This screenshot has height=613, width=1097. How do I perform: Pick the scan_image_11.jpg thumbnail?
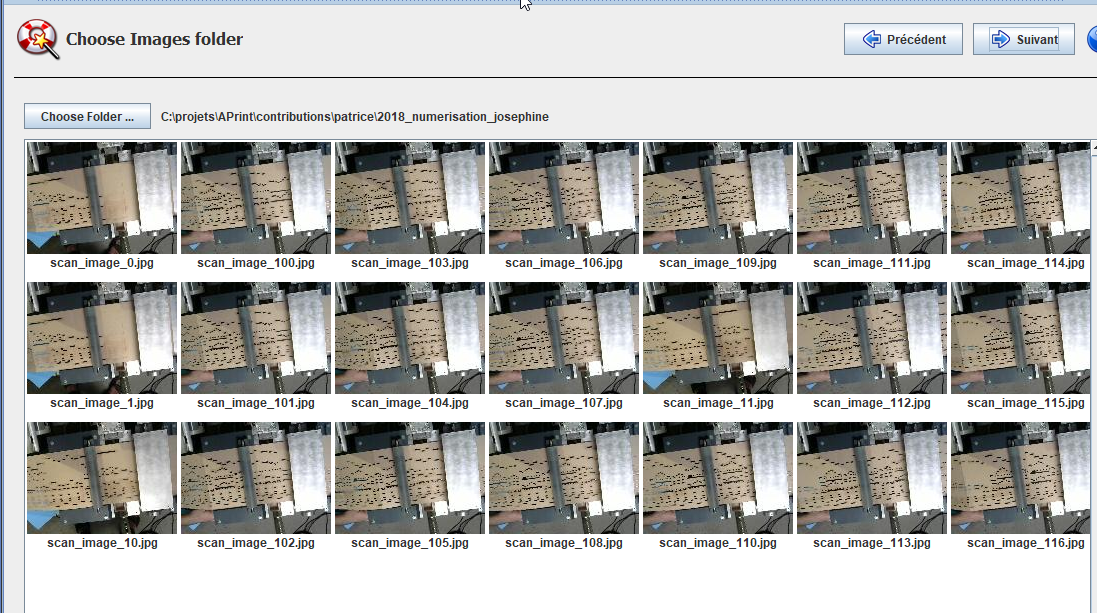(718, 338)
